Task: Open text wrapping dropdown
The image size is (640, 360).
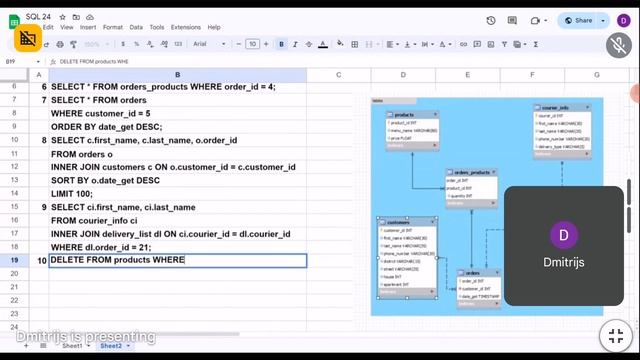Action: [x=427, y=44]
